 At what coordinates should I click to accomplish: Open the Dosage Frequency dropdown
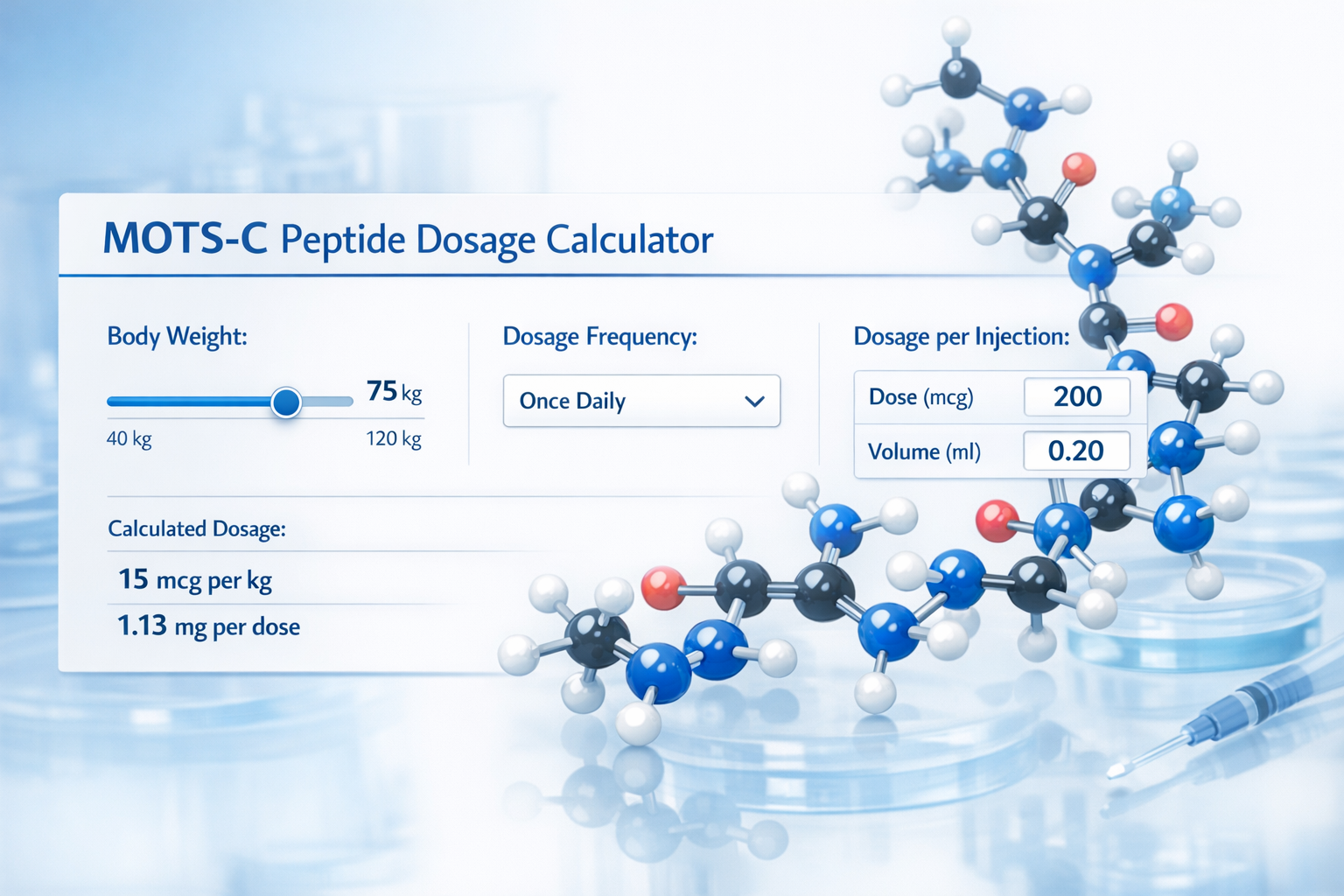pyautogui.click(x=641, y=401)
